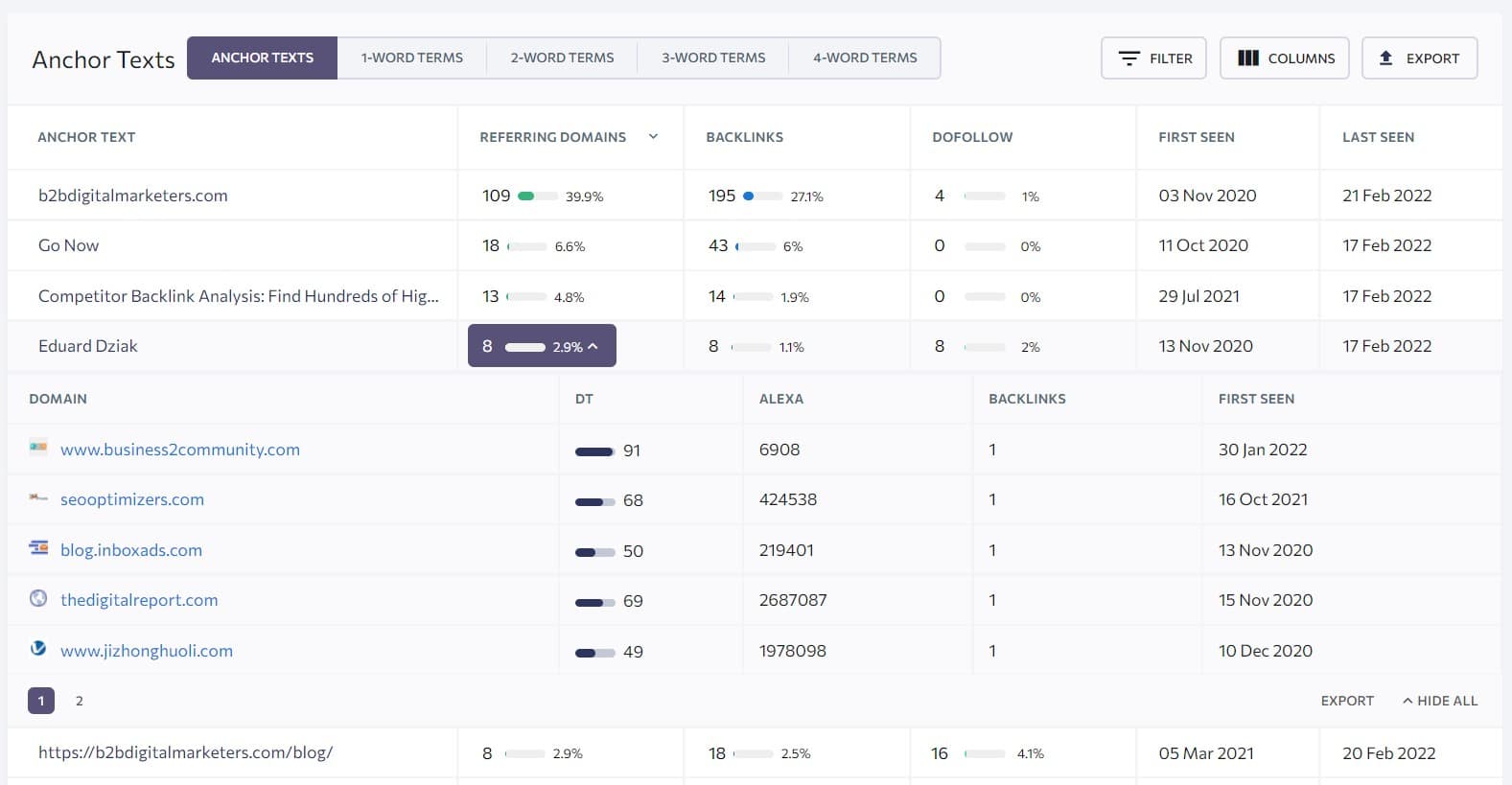Click the columns bars icon
The width and height of the screenshot is (1512, 785).
pyautogui.click(x=1247, y=58)
